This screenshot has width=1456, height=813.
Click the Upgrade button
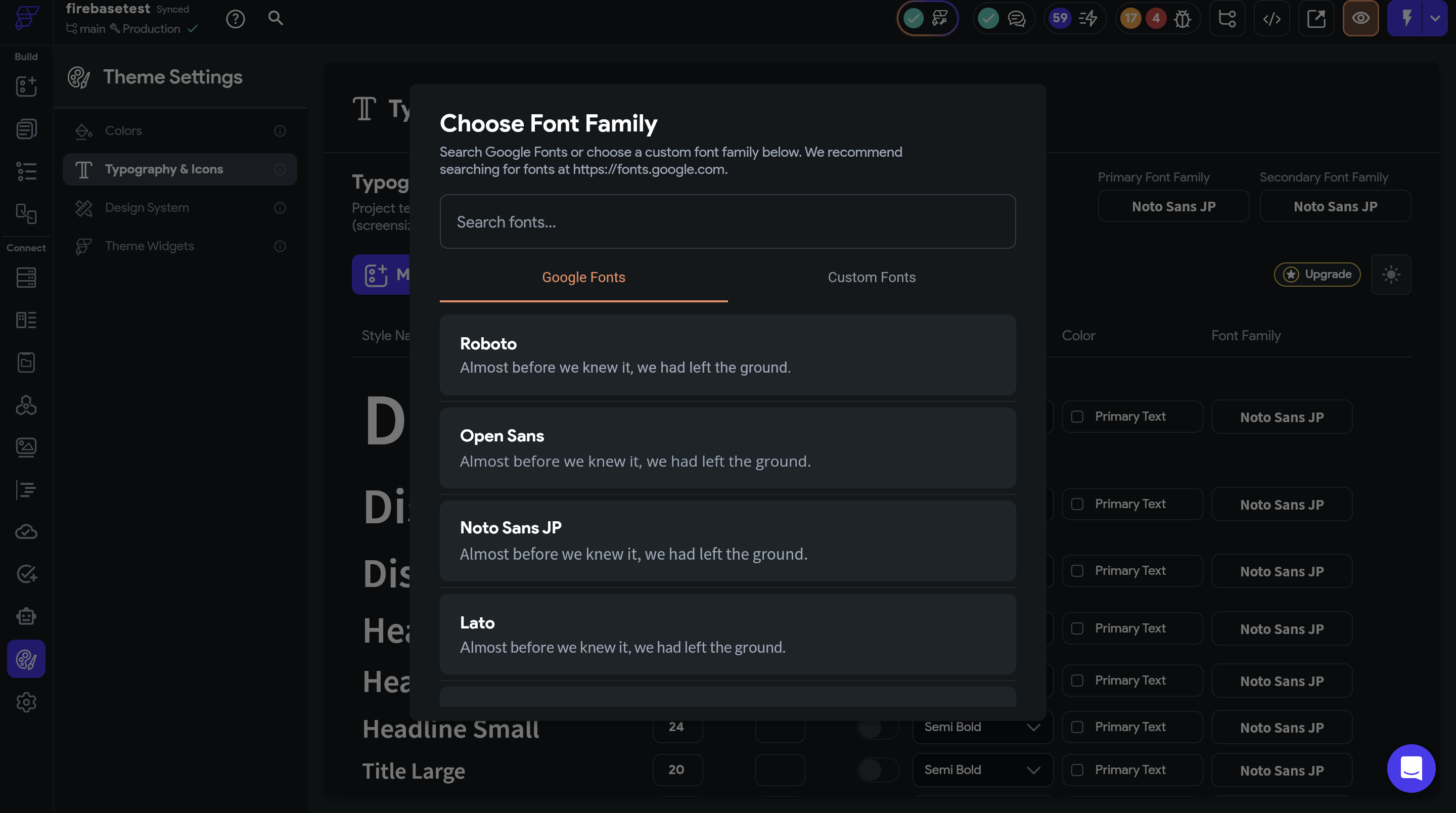point(1317,275)
